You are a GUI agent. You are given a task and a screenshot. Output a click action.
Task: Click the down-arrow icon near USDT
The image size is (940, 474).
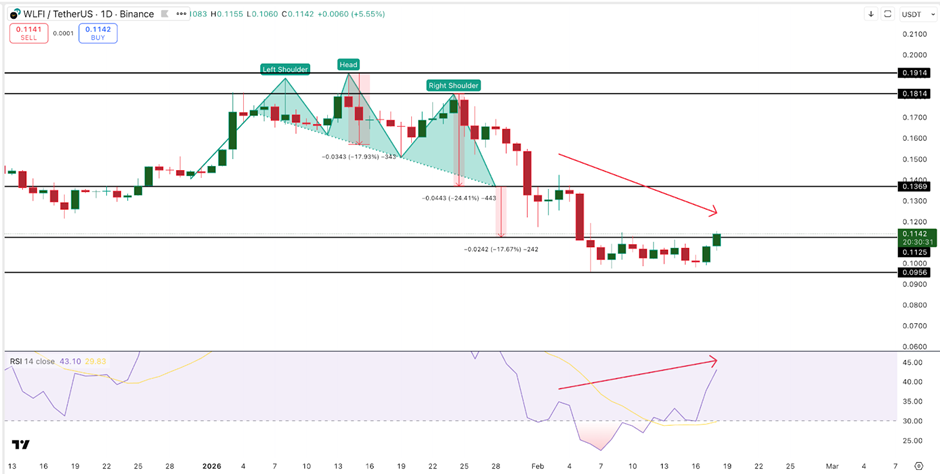pyautogui.click(x=870, y=13)
